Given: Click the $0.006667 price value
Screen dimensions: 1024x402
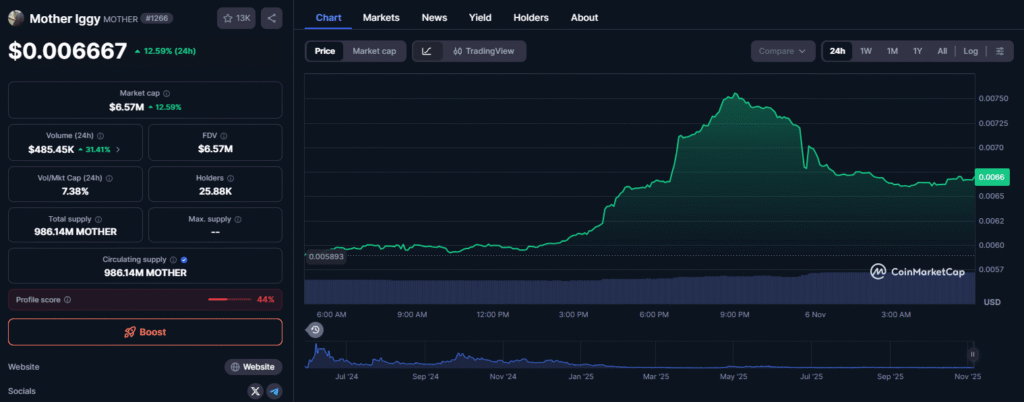Looking at the screenshot, I should [x=67, y=51].
